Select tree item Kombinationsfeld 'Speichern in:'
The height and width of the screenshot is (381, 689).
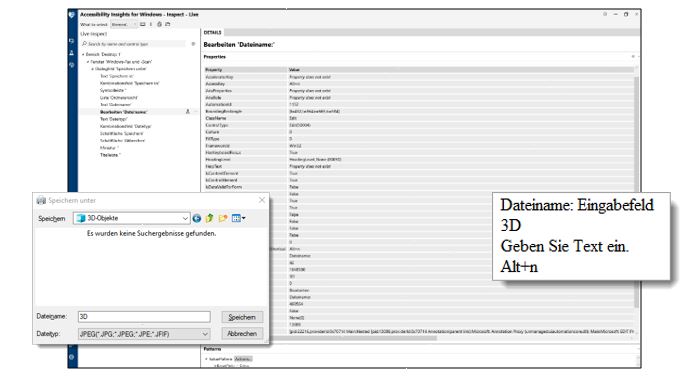[130, 83]
